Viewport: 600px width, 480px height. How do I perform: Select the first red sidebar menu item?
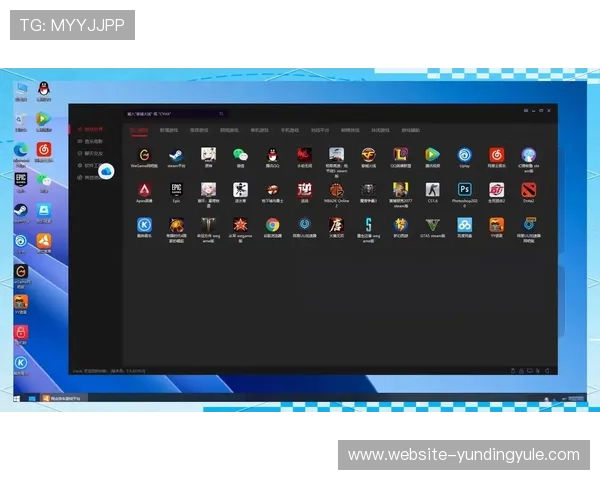pyautogui.click(x=92, y=130)
